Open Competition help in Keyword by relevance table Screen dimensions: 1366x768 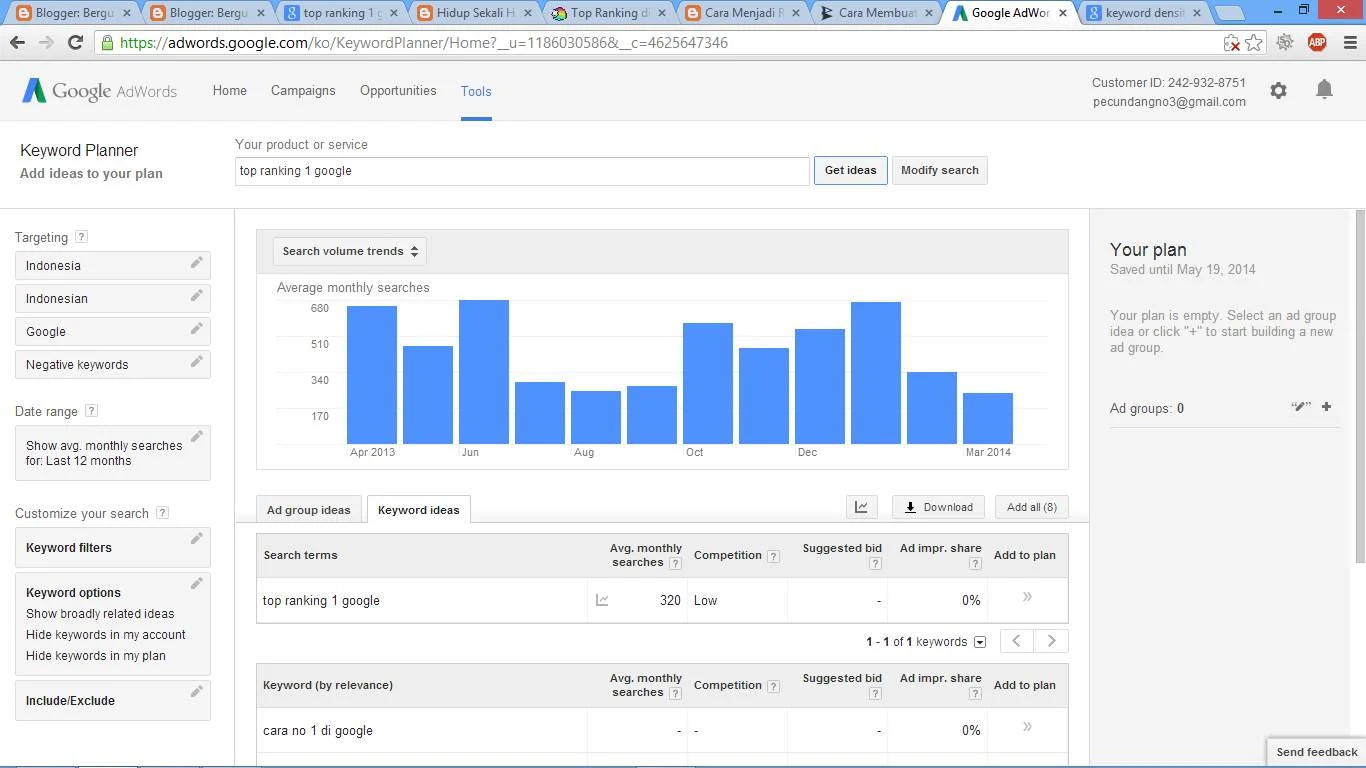point(773,686)
